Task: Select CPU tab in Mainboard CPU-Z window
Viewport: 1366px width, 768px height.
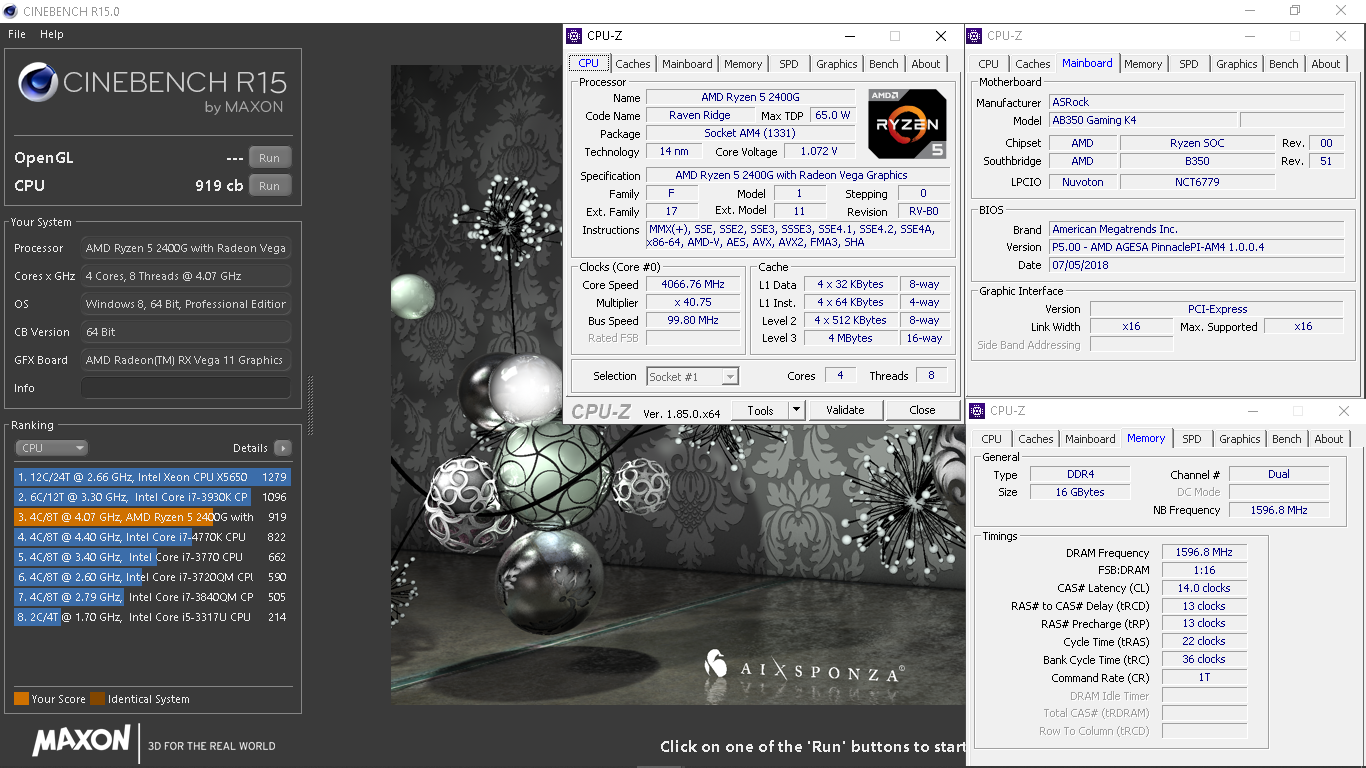Action: [989, 64]
